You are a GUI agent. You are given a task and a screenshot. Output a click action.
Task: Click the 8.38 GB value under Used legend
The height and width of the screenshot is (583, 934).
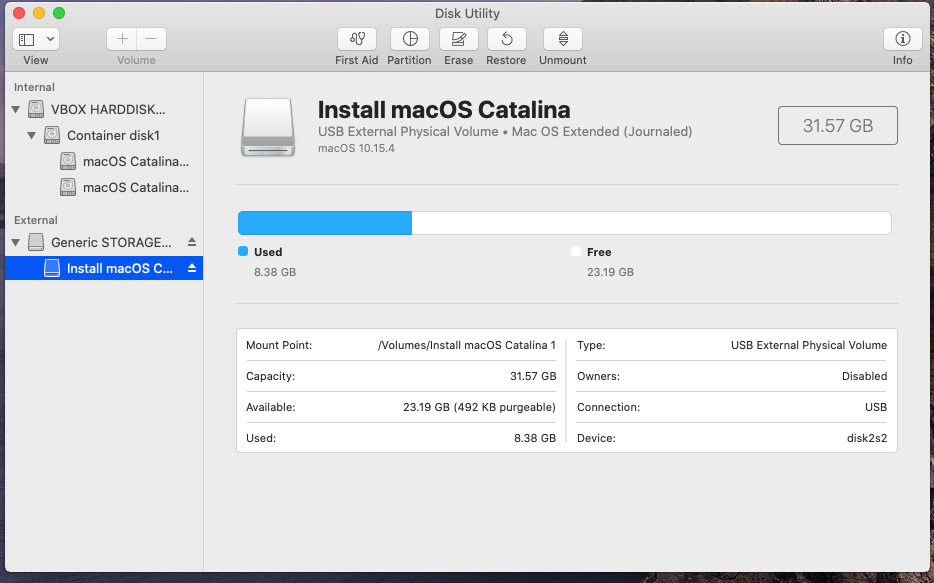[275, 272]
